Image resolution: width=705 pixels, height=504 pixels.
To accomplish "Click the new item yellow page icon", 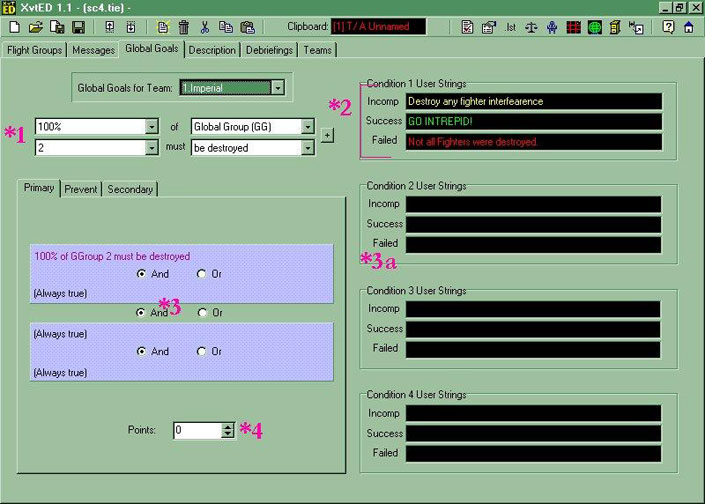I will [162, 27].
